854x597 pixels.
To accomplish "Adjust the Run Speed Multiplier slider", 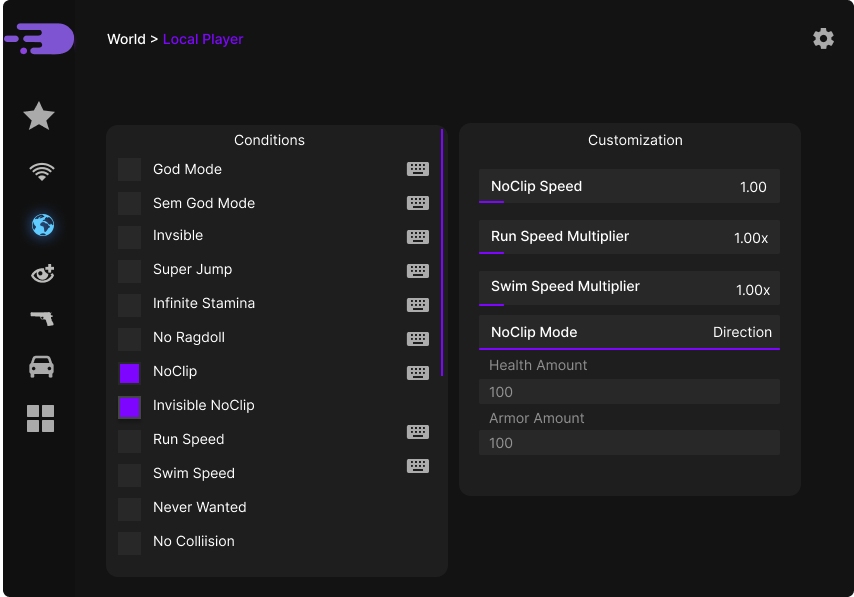I will pyautogui.click(x=629, y=237).
